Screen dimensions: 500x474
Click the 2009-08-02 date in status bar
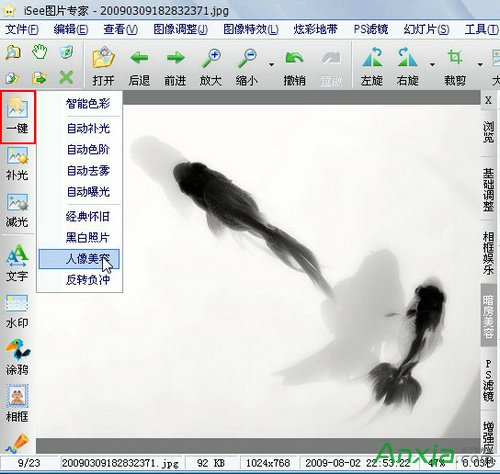[333, 463]
